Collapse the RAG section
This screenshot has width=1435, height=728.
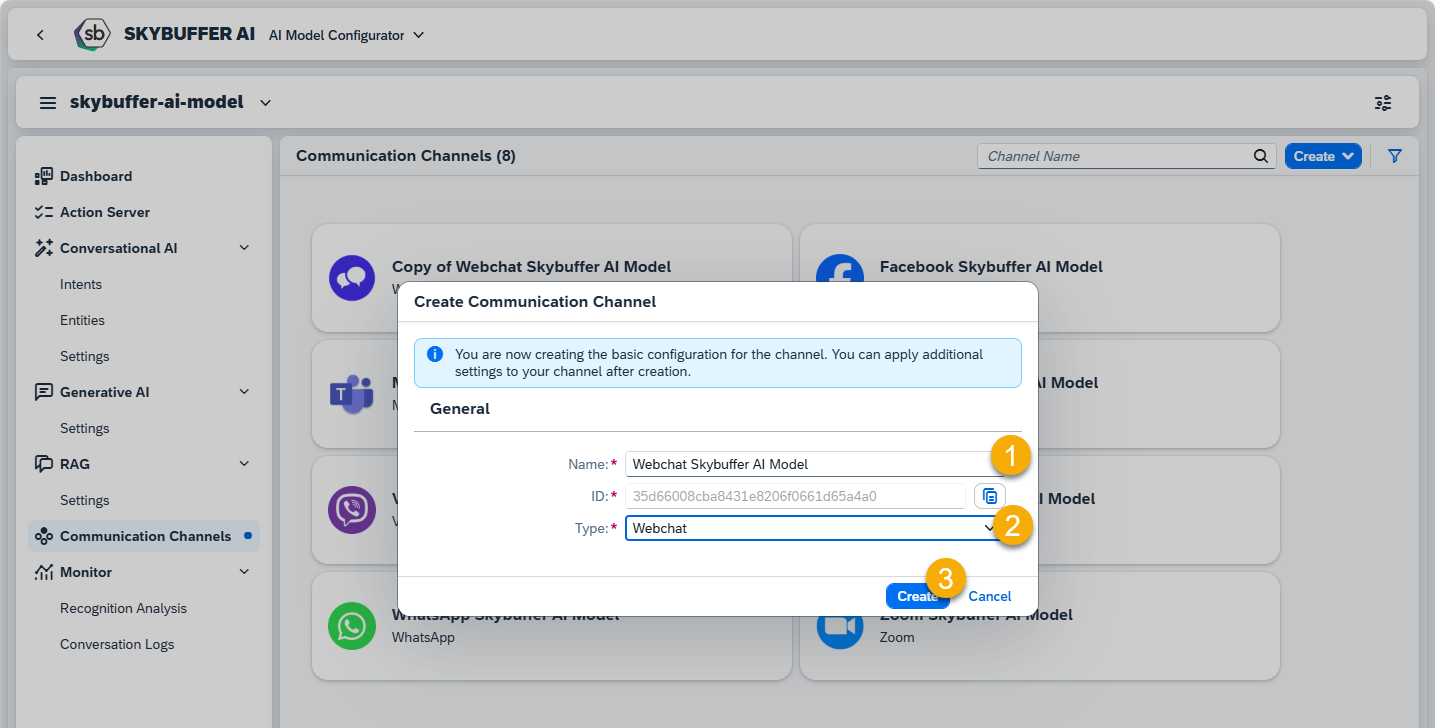coord(245,464)
